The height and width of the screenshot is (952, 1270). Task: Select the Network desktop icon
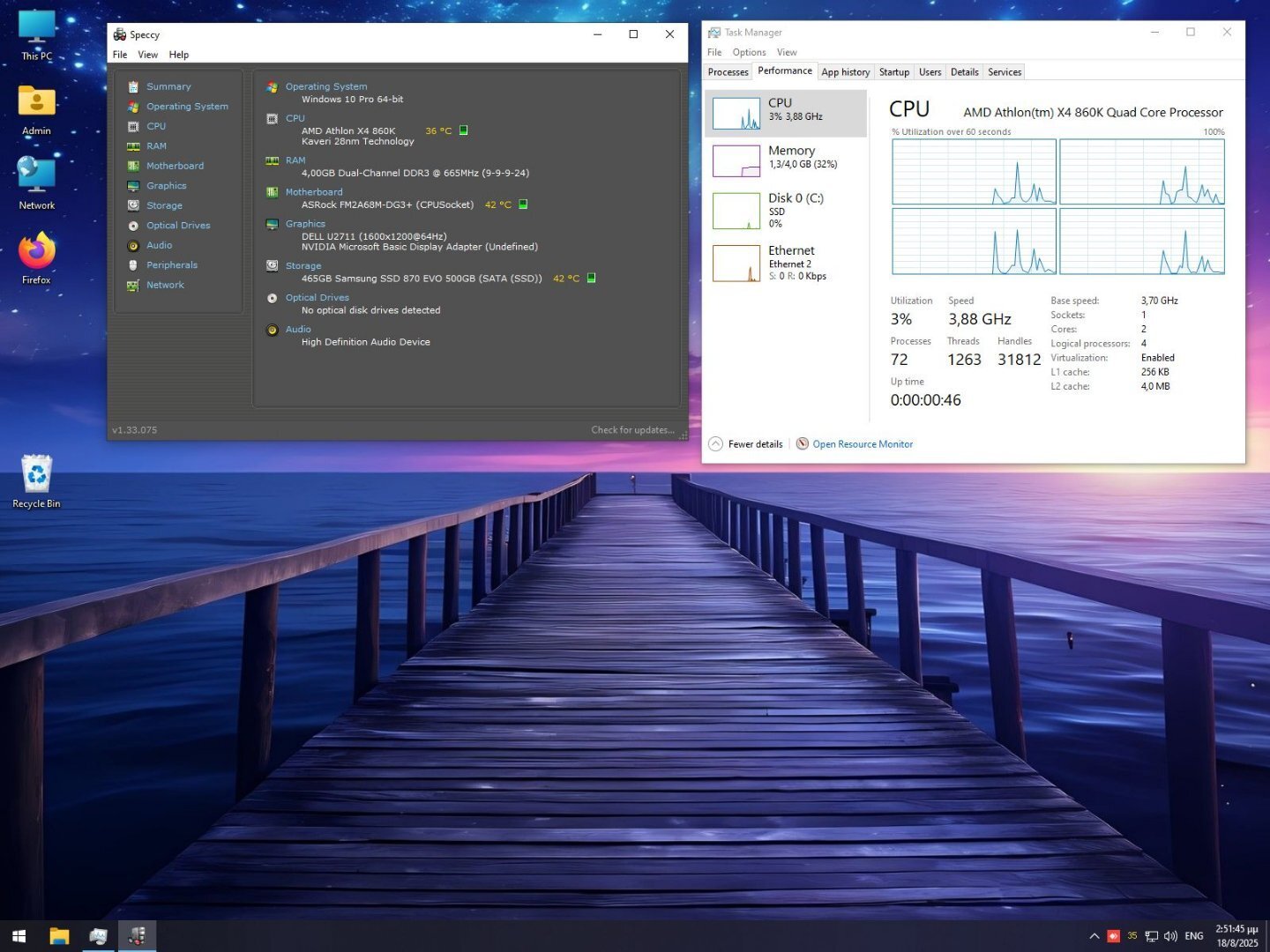click(x=36, y=183)
